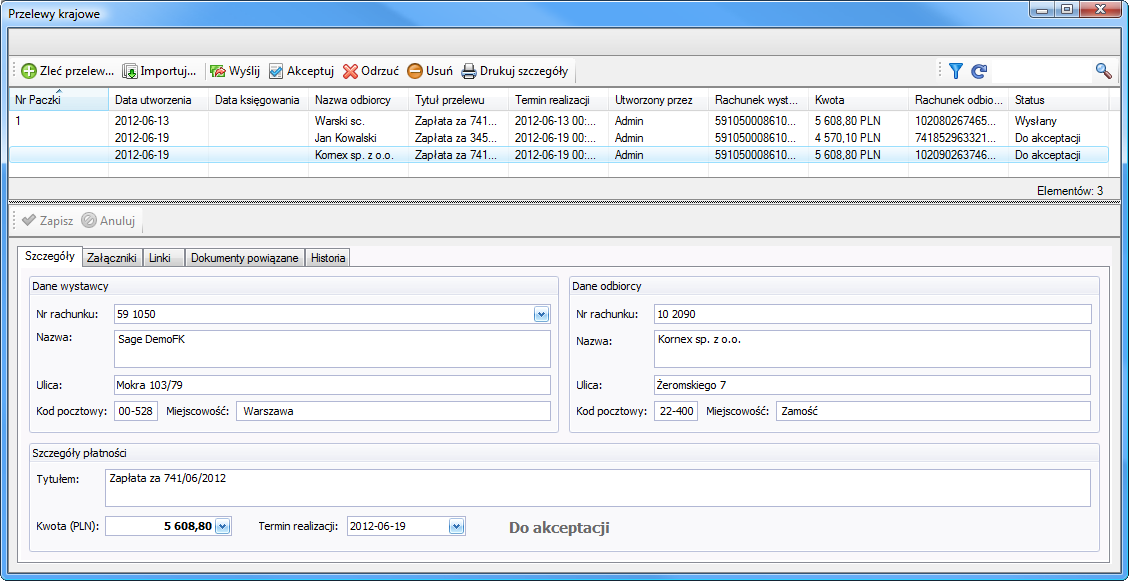Switch to the Załączniki tab
The width and height of the screenshot is (1129, 581).
112,258
